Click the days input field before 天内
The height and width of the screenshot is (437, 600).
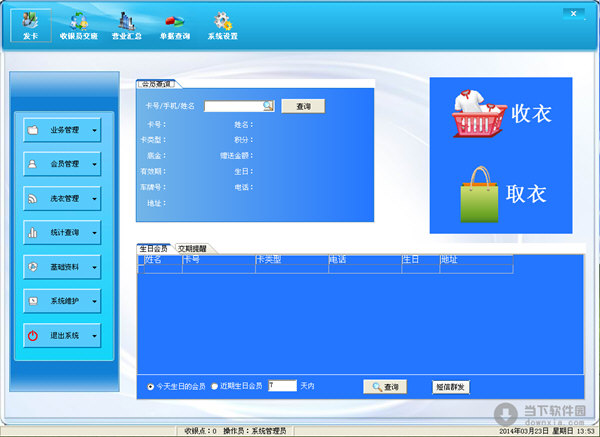282,386
